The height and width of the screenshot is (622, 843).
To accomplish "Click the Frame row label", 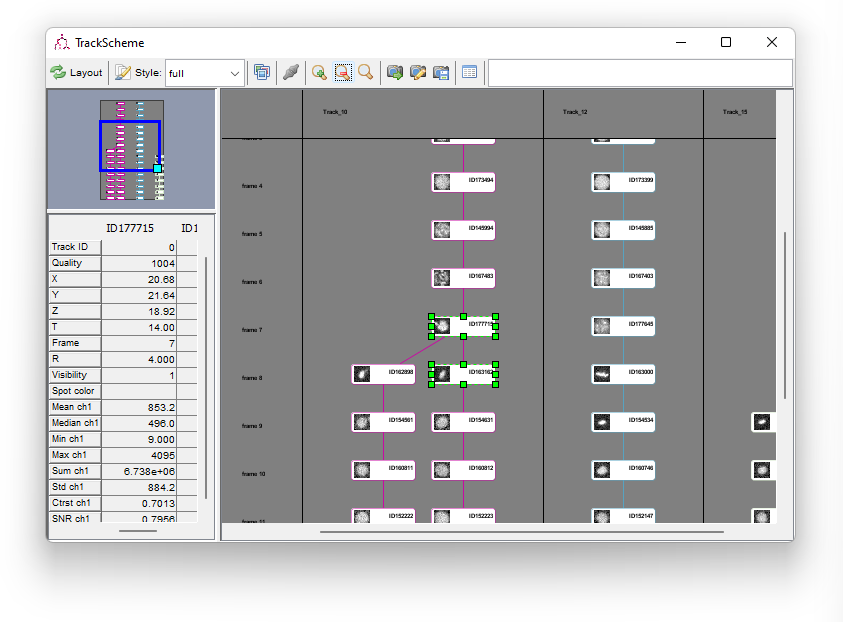I will point(75,343).
